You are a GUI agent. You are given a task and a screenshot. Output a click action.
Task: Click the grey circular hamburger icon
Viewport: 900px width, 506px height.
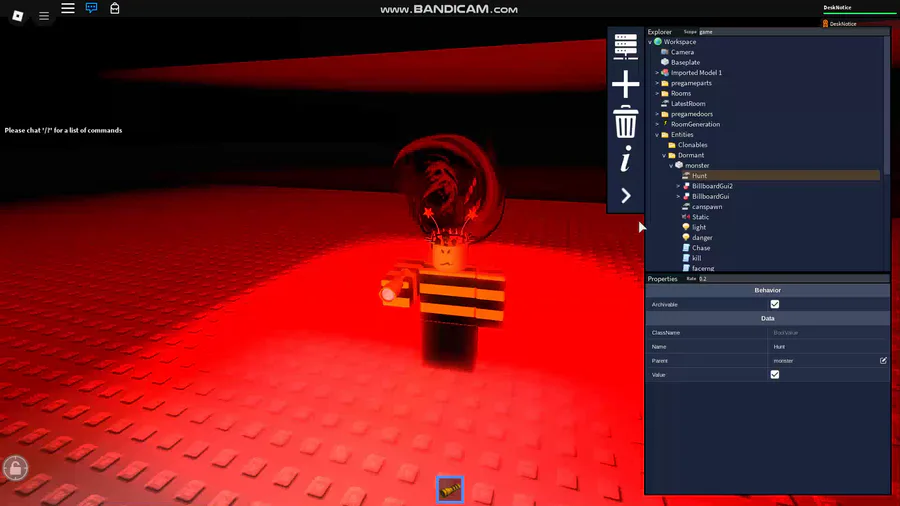[44, 16]
